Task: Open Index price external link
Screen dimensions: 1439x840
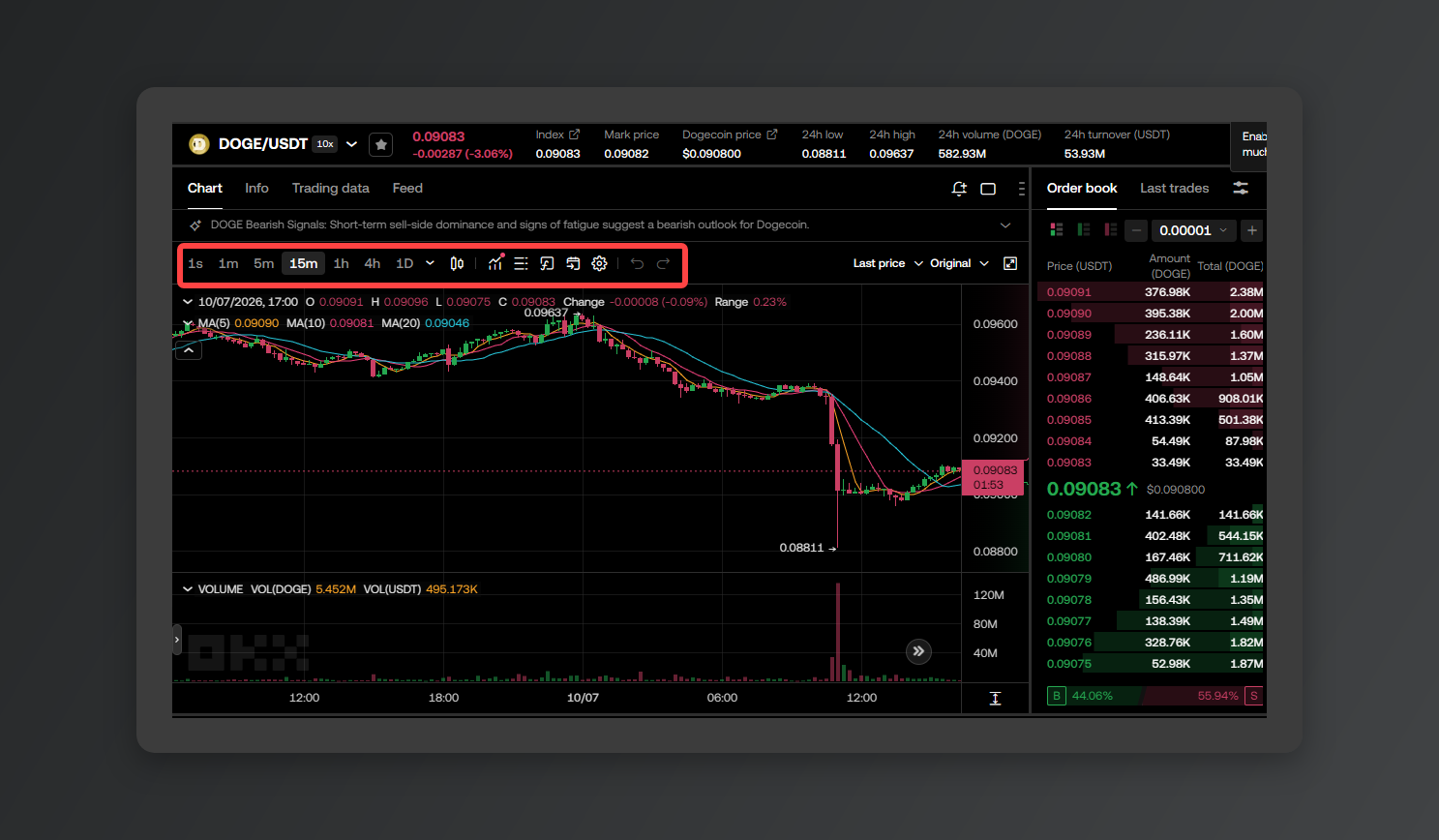Action: pos(574,135)
